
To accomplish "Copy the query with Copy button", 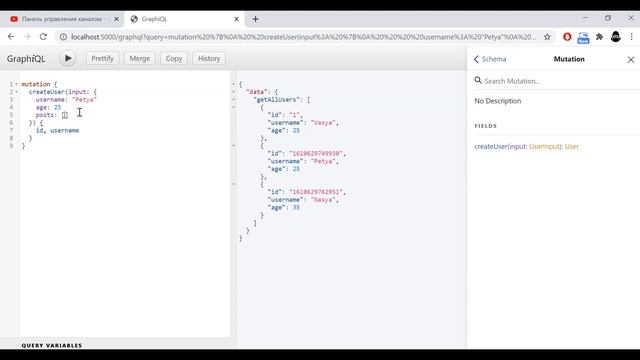I will click(x=174, y=58).
